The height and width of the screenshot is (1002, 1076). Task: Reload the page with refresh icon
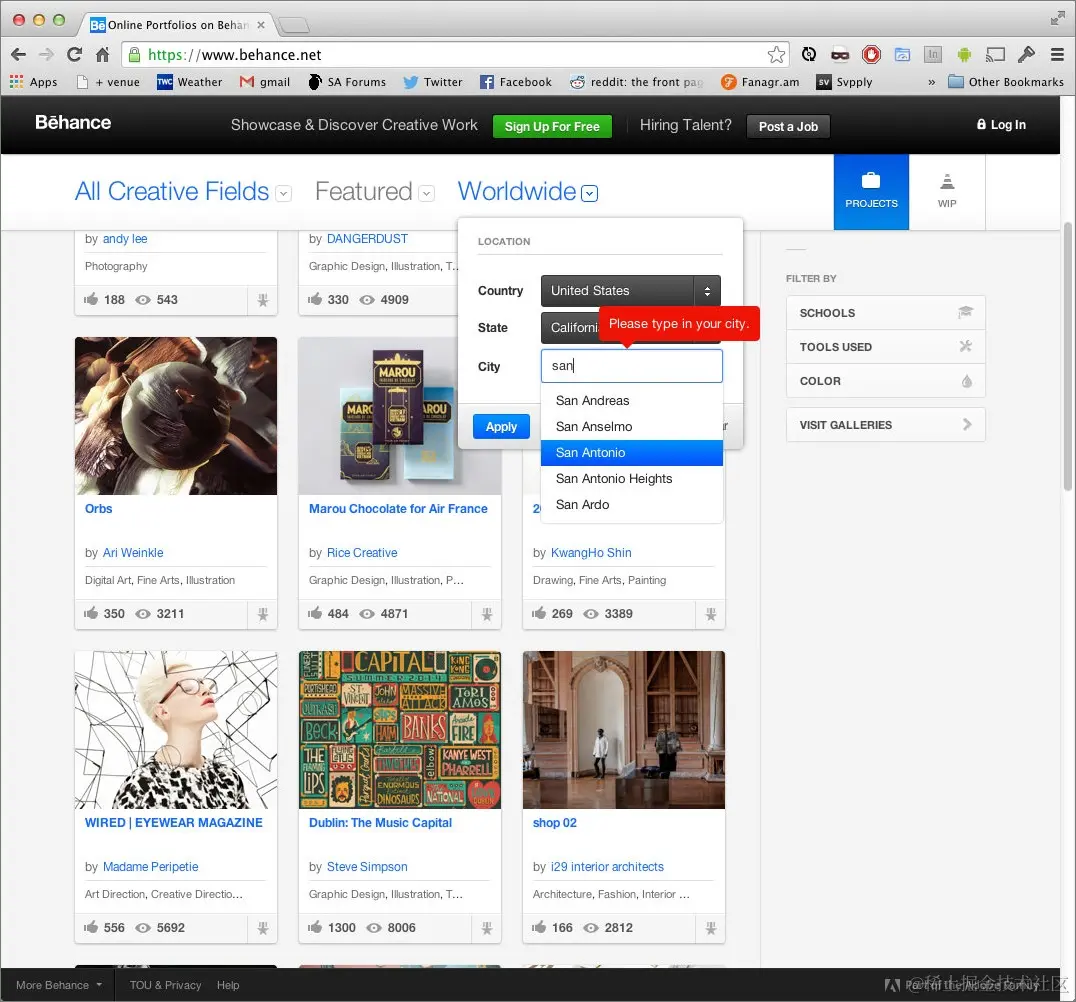coord(74,54)
